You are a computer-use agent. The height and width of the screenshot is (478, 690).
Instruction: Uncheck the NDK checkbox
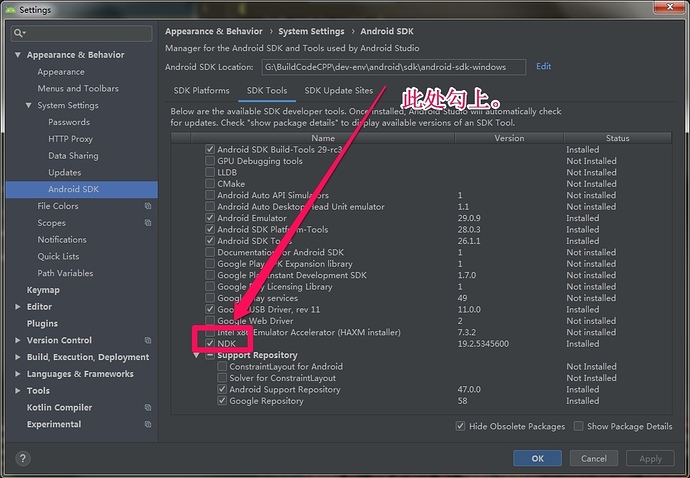210,343
